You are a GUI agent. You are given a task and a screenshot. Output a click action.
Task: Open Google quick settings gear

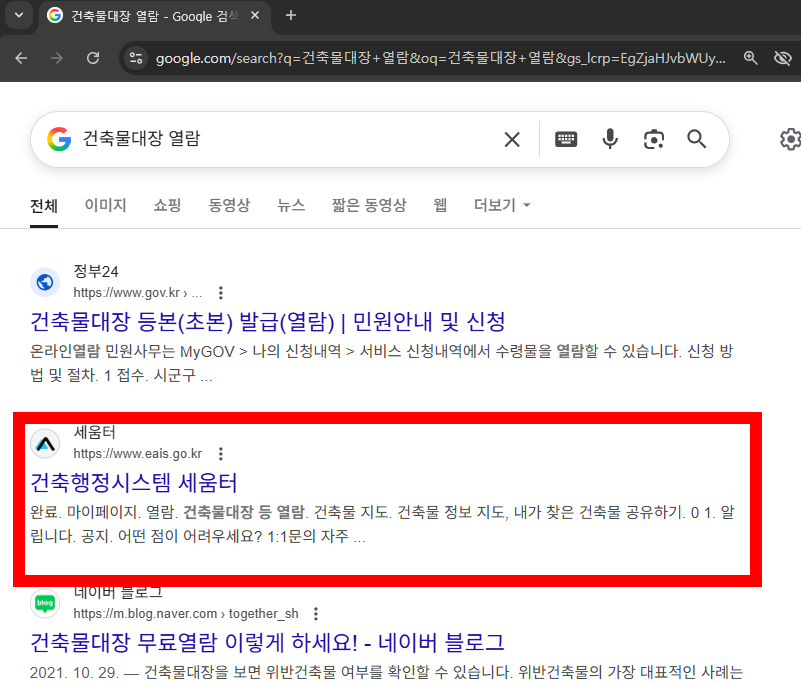789,139
